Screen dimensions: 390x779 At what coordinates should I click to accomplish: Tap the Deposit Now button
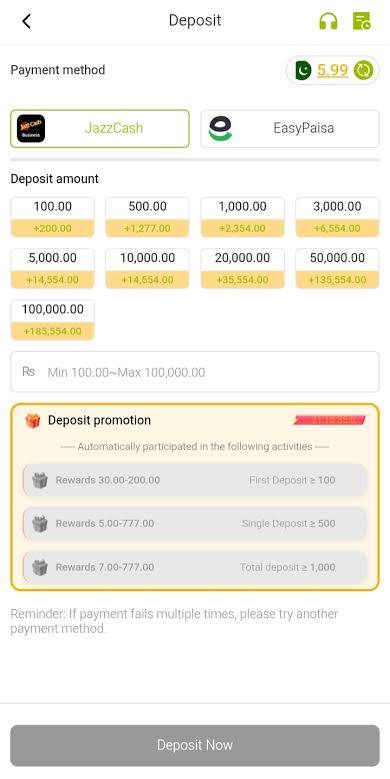[195, 745]
